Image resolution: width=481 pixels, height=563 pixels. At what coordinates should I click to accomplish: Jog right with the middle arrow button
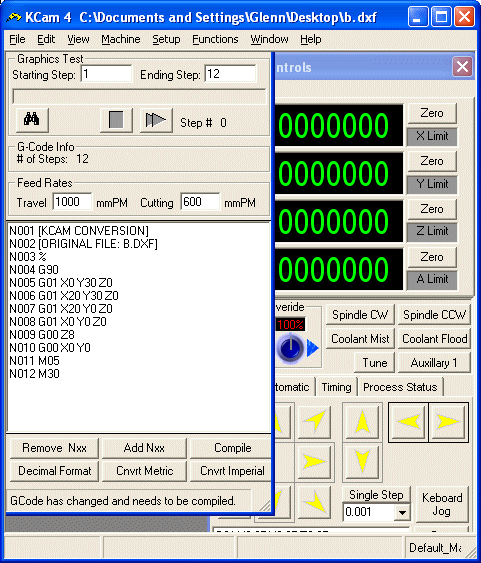[314, 461]
